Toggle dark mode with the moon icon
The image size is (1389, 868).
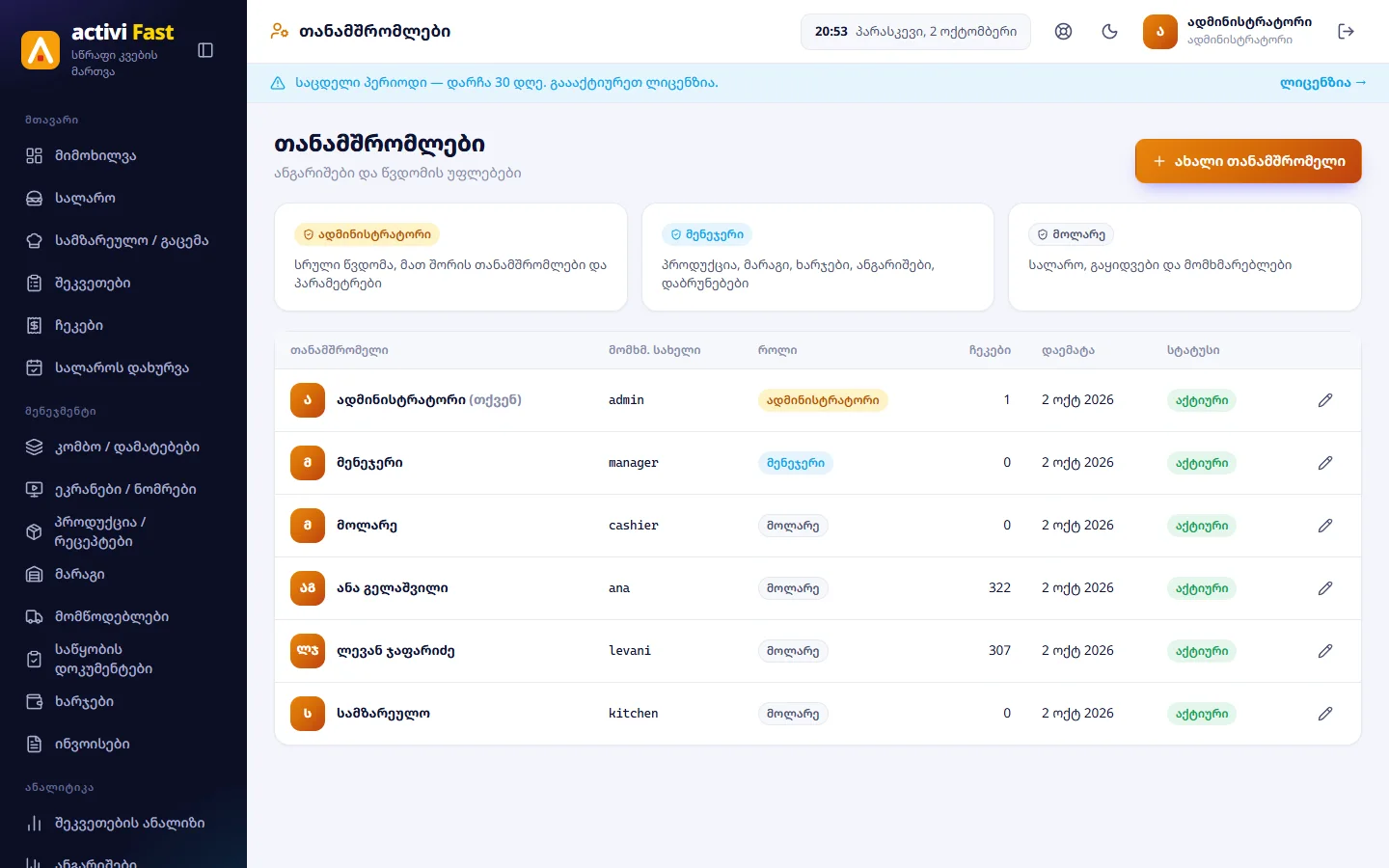[x=1109, y=32]
